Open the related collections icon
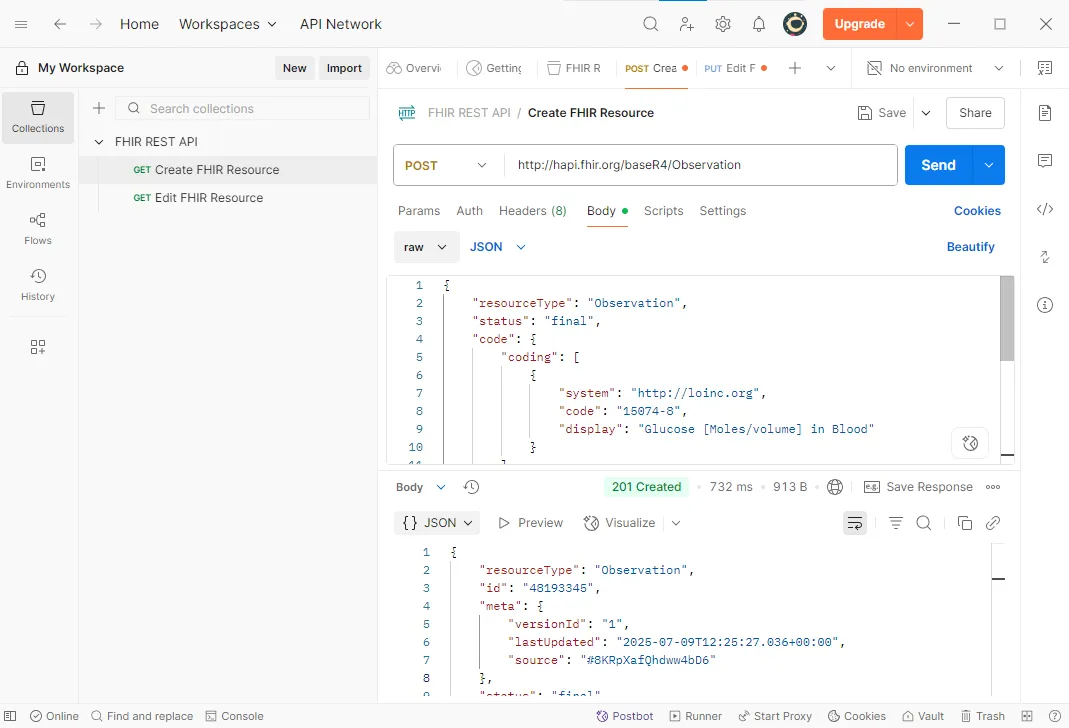The height and width of the screenshot is (728, 1069). 1045,257
